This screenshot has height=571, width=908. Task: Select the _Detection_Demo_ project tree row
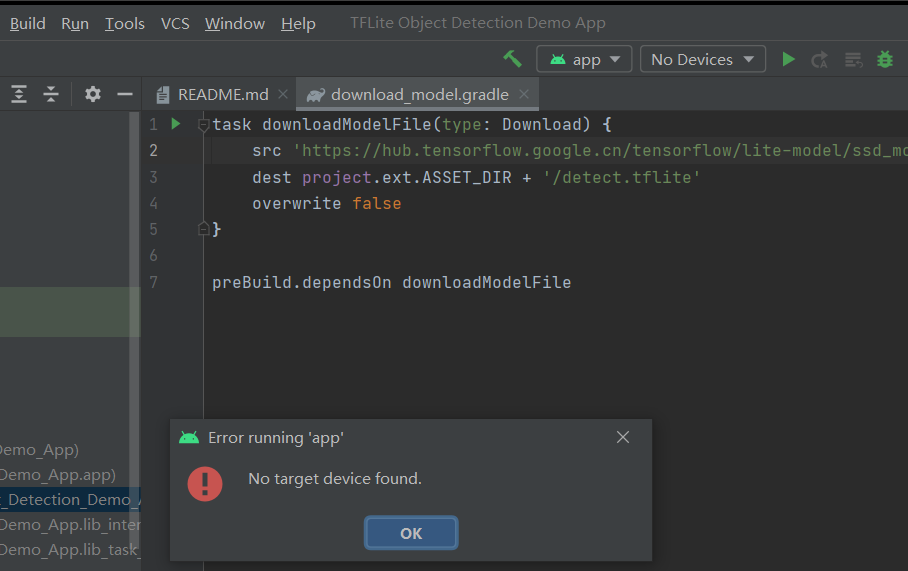(x=70, y=499)
